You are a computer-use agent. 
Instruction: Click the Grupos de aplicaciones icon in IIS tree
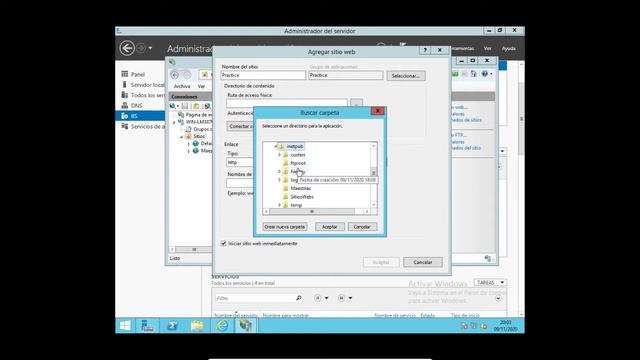coord(188,129)
